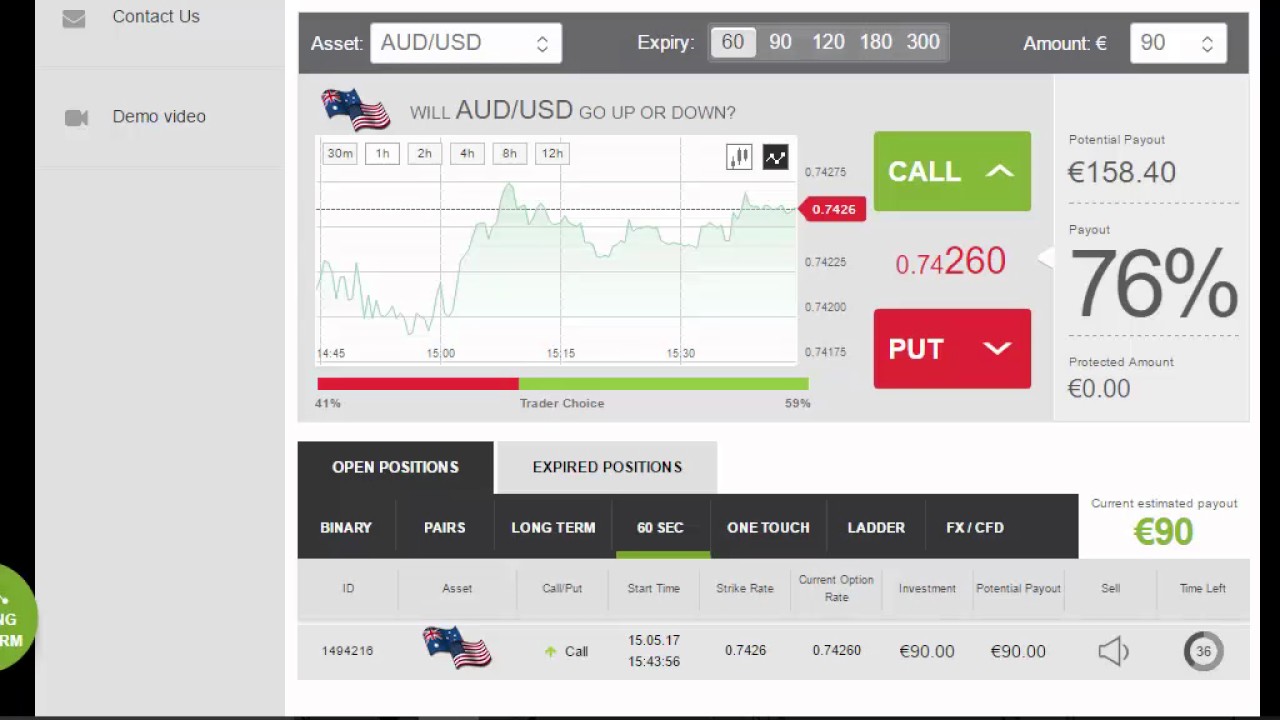Click the Sell speaker icon for the open position
The width and height of the screenshot is (1280, 720).
point(1113,651)
